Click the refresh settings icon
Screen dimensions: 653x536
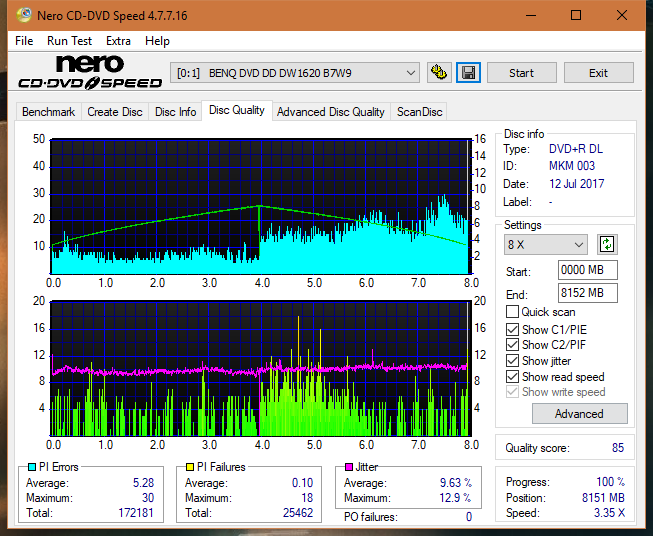coord(607,244)
